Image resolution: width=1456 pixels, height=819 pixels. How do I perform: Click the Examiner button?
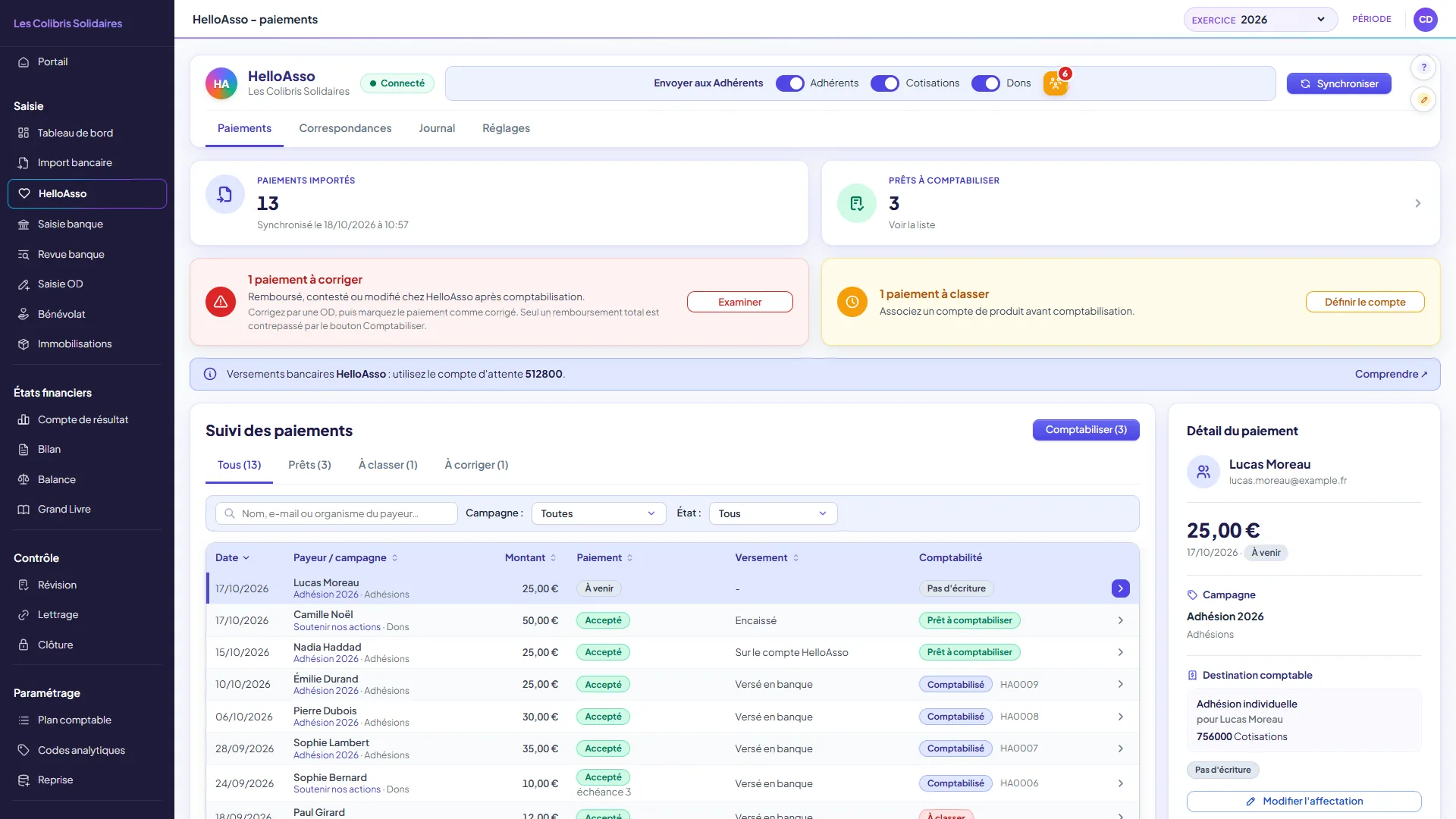pyautogui.click(x=739, y=302)
